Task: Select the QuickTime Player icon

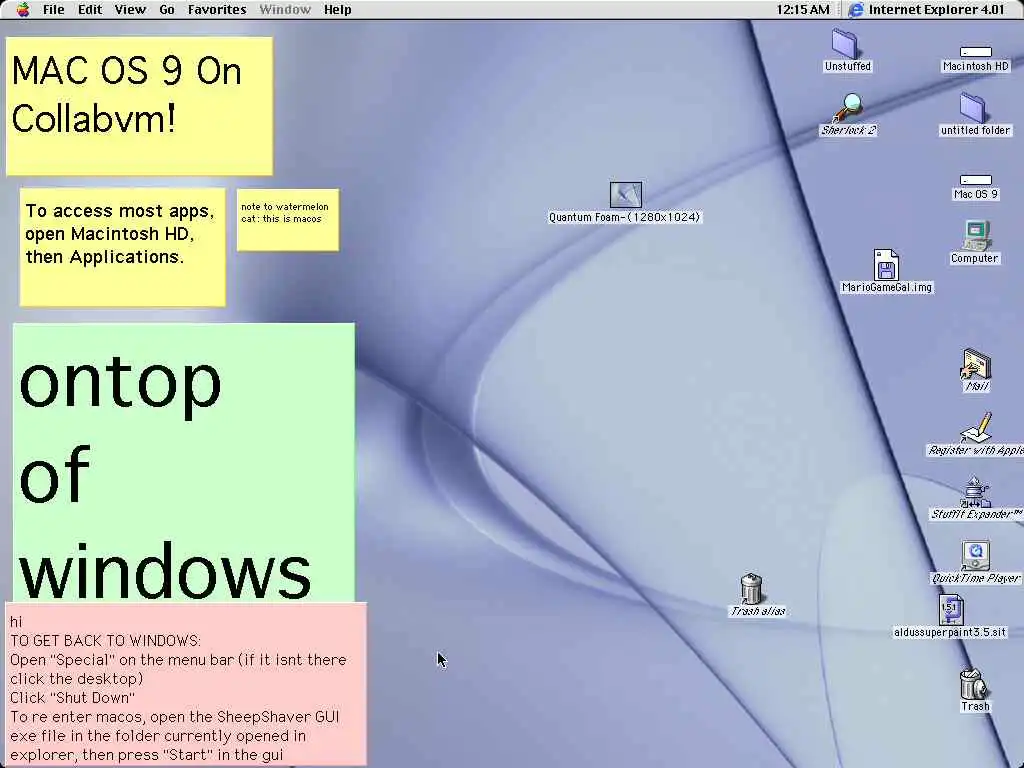Action: click(x=976, y=555)
